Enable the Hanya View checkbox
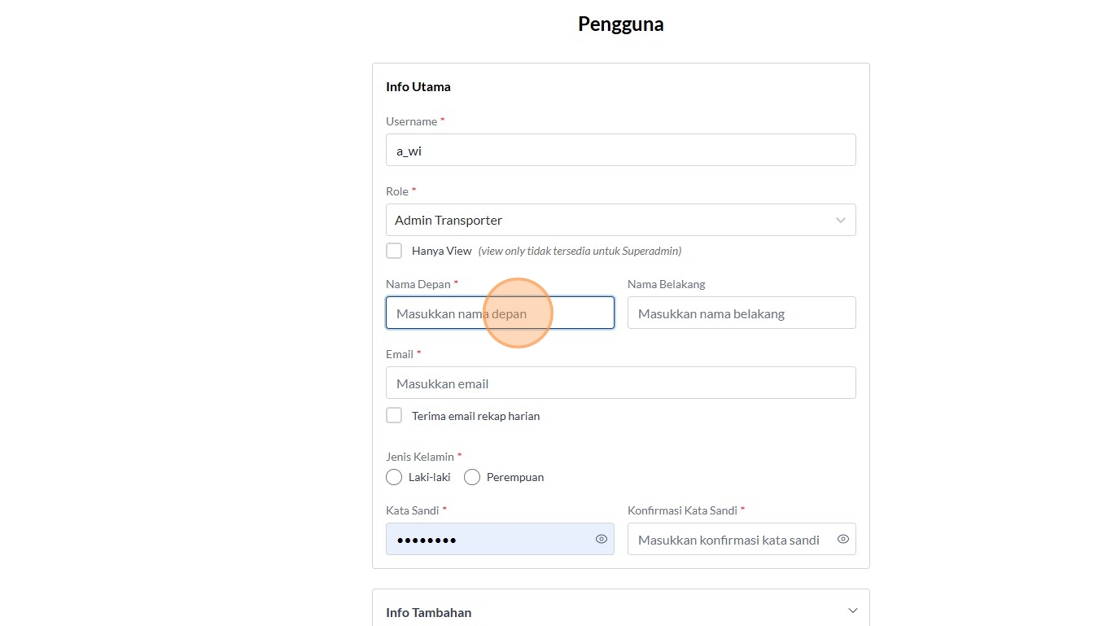The height and width of the screenshot is (626, 1120). pos(394,251)
